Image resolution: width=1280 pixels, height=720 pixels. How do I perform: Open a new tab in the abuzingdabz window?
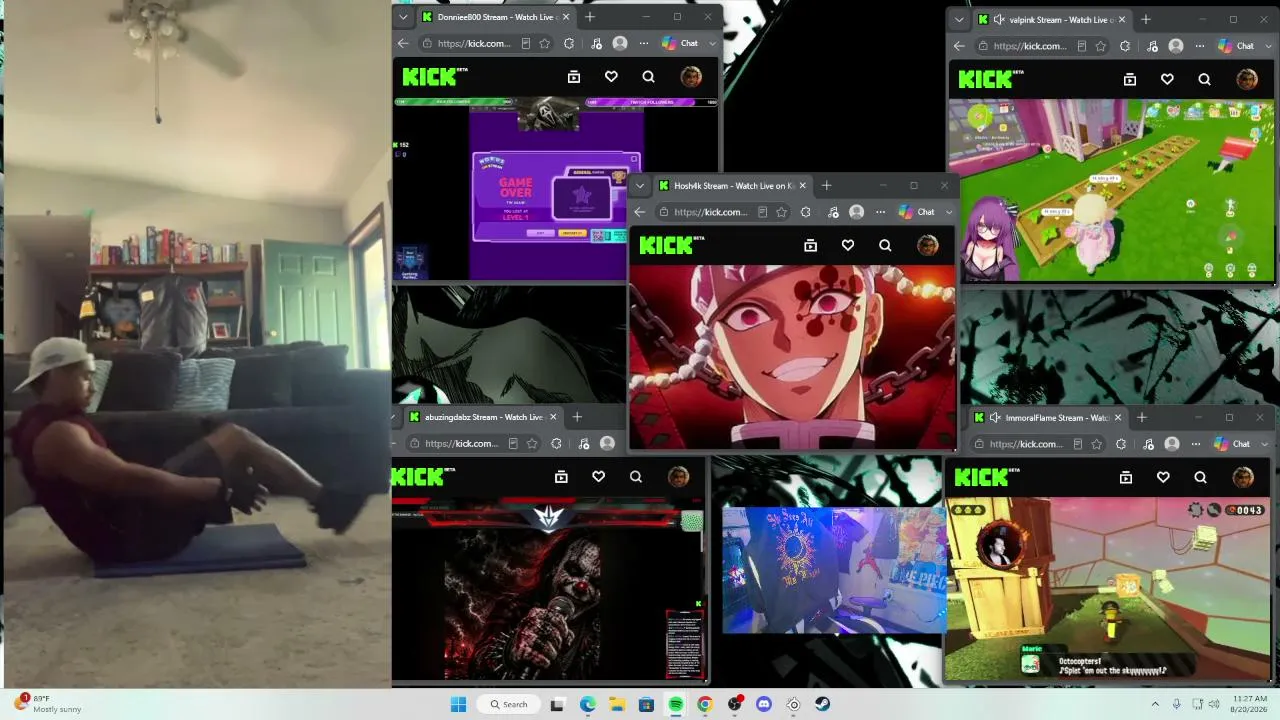click(577, 417)
